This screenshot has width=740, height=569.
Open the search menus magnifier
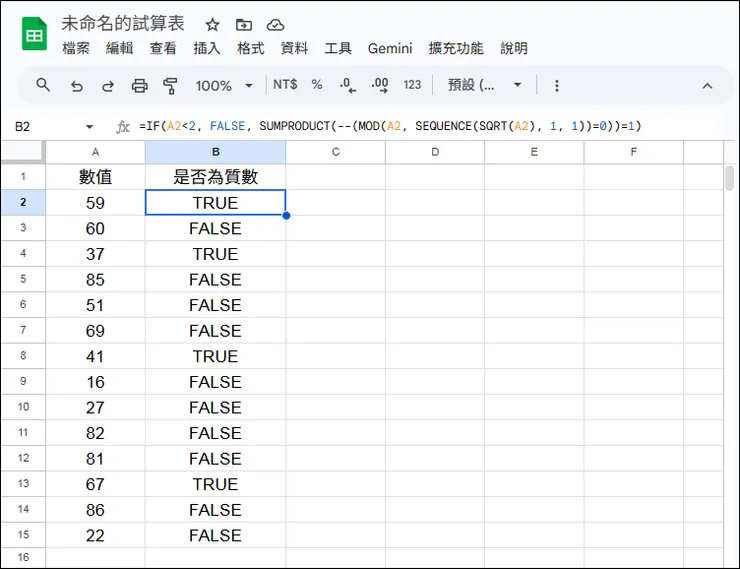coord(43,85)
